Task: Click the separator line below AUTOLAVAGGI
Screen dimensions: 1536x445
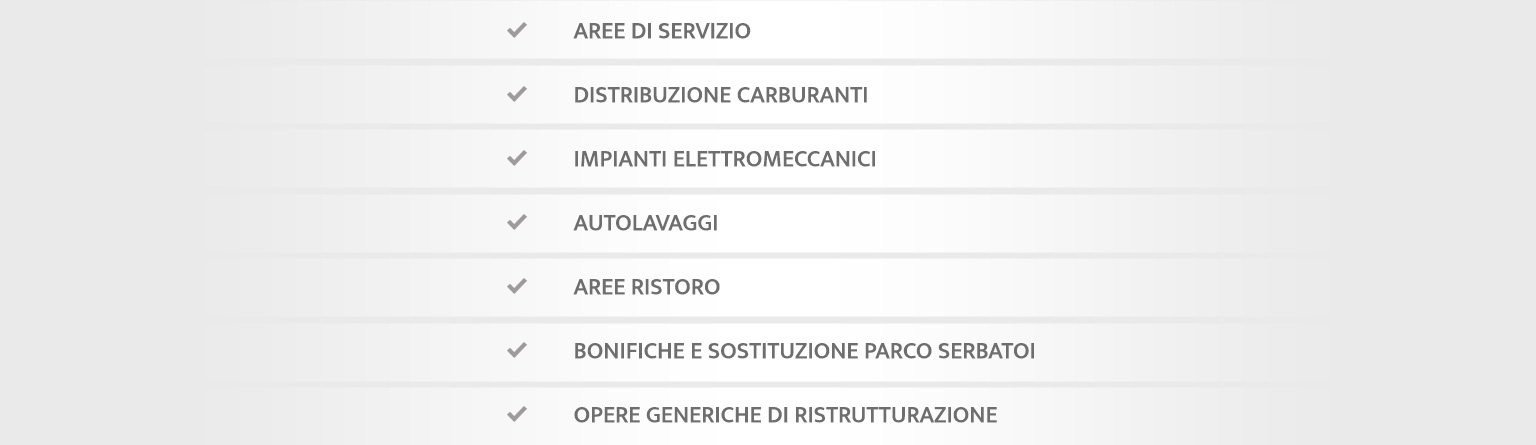Action: 768,255
